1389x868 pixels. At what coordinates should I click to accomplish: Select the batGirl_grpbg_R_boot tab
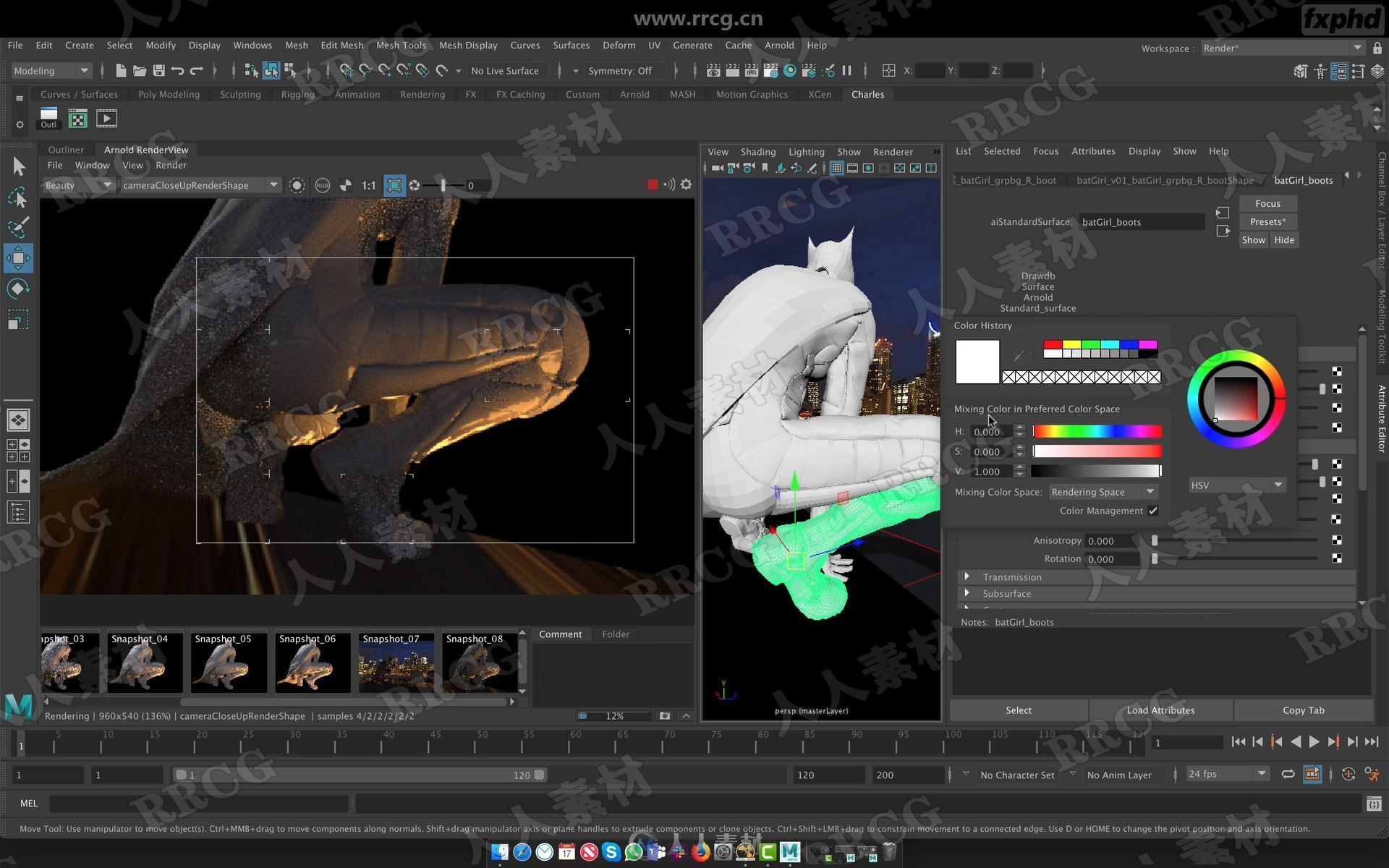(x=1008, y=180)
